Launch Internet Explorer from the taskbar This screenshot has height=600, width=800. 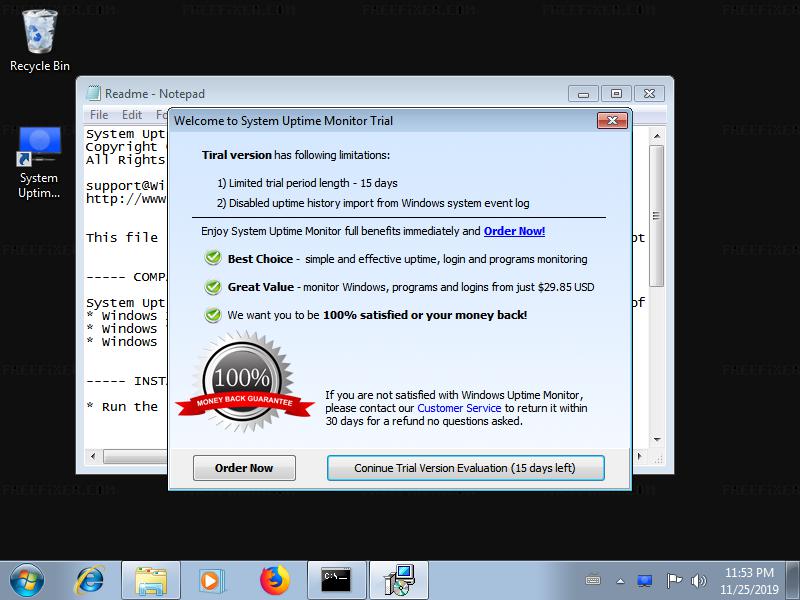90,580
